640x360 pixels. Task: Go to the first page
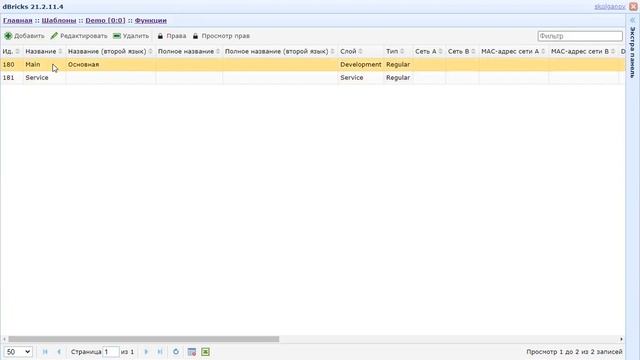coord(45,351)
